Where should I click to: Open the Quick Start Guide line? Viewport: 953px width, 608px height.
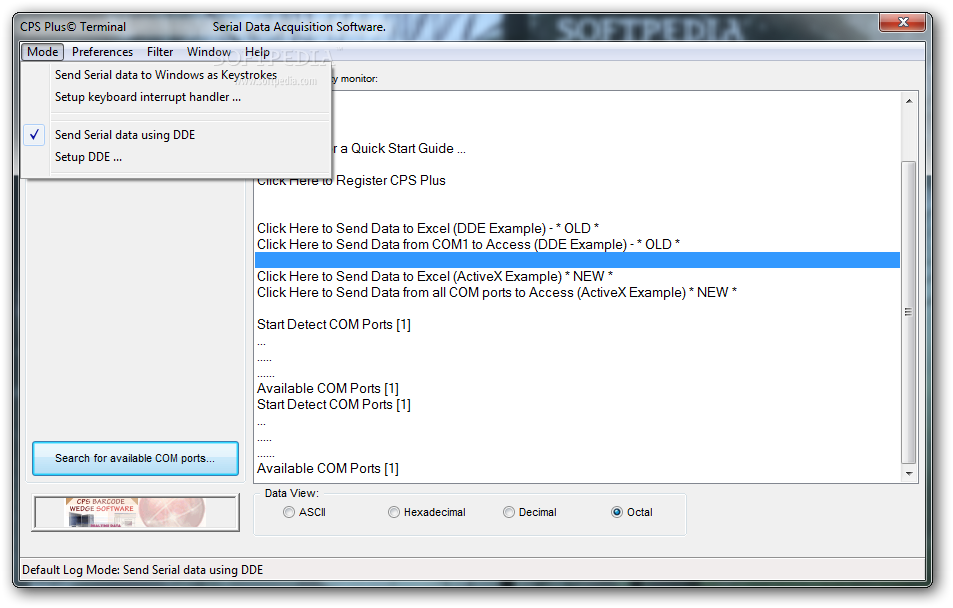coord(398,148)
